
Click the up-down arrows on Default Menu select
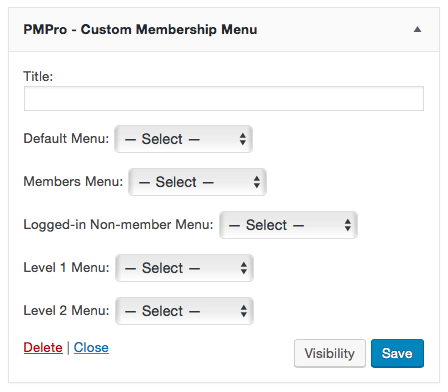243,139
